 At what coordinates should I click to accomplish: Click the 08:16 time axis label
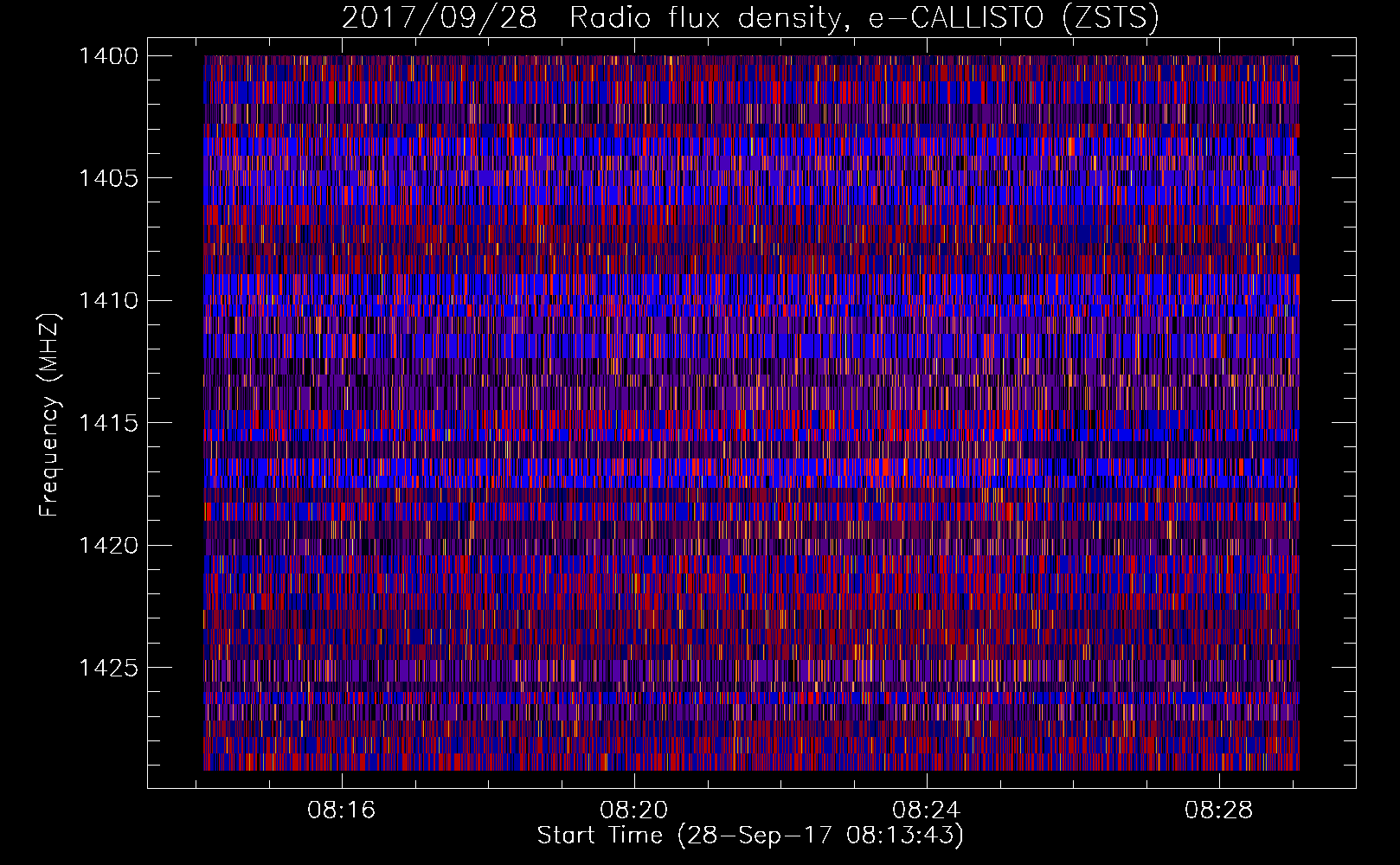[x=342, y=811]
